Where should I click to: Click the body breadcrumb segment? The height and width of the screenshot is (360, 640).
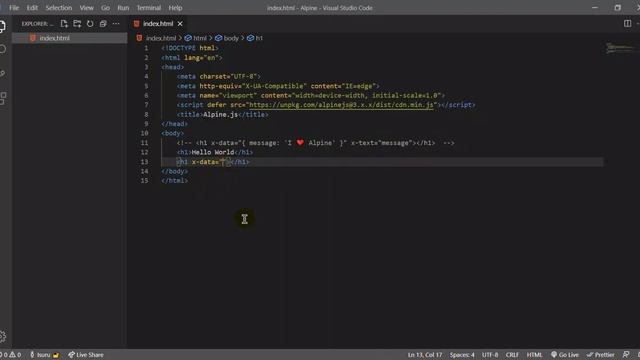coord(231,38)
